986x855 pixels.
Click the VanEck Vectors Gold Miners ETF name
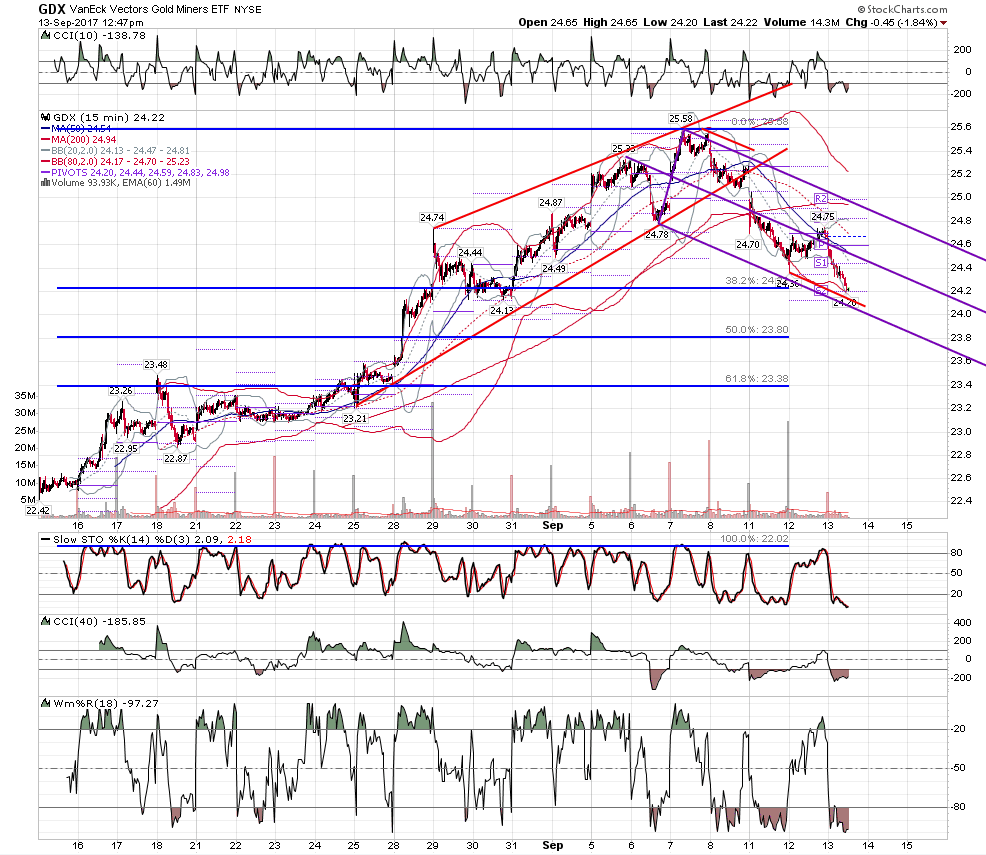pyautogui.click(x=150, y=9)
